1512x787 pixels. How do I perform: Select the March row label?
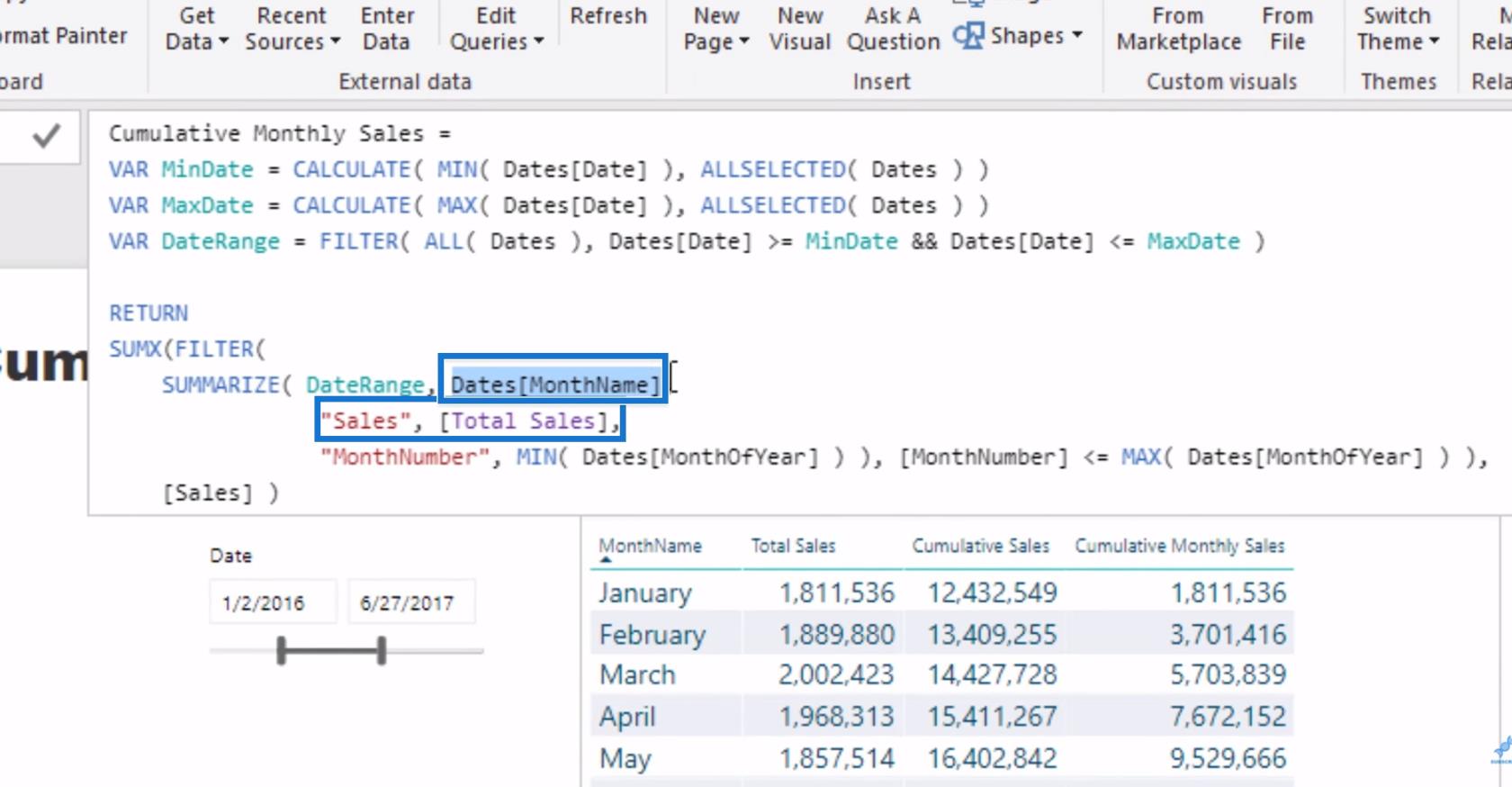pos(637,674)
